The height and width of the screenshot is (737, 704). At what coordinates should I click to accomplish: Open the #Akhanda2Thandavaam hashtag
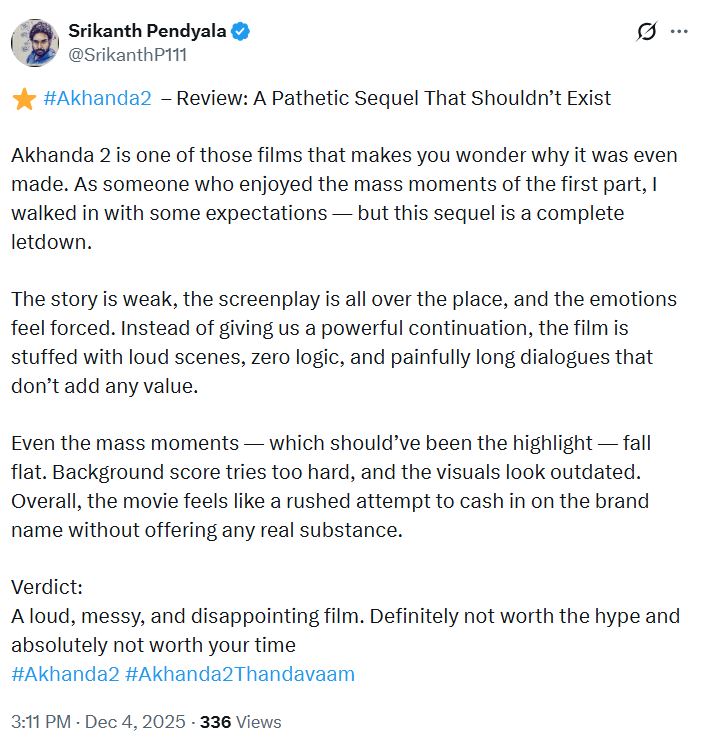pos(240,673)
